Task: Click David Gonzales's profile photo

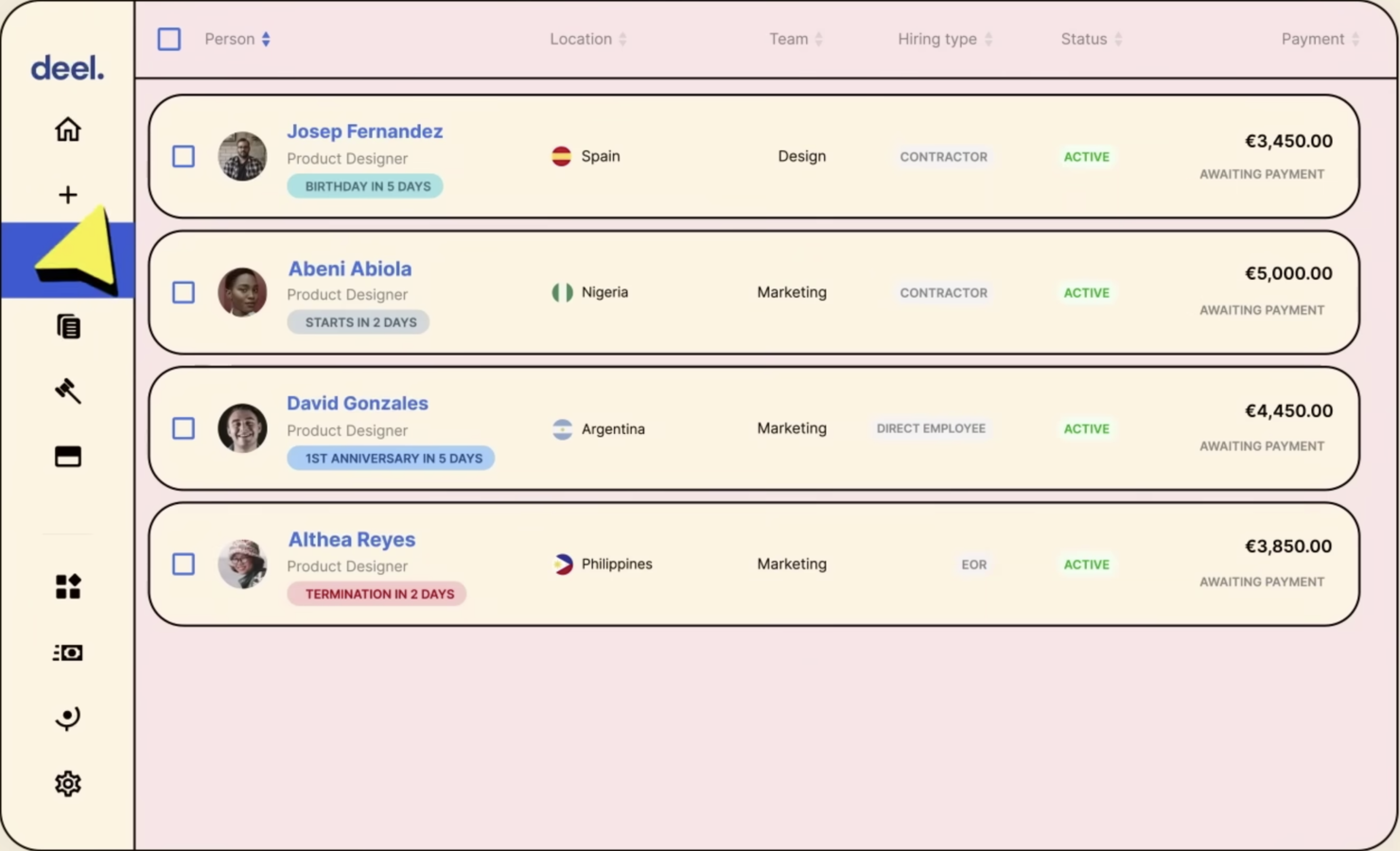Action: (242, 428)
